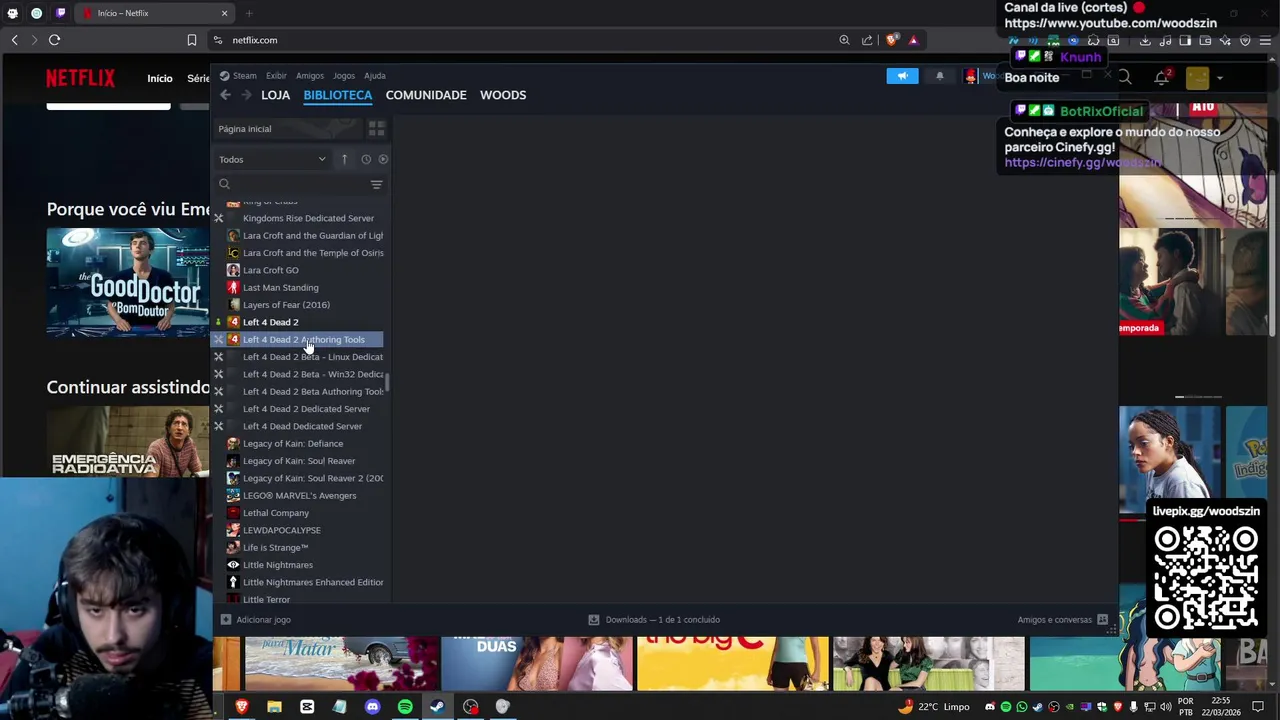The image size is (1280, 720).
Task: Select Lara Croft GO in library
Action: [x=300, y=270]
